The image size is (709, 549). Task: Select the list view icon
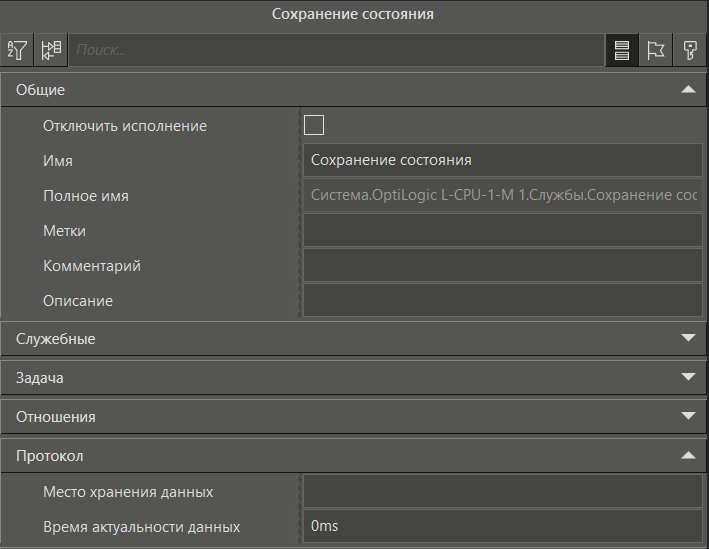click(x=622, y=50)
